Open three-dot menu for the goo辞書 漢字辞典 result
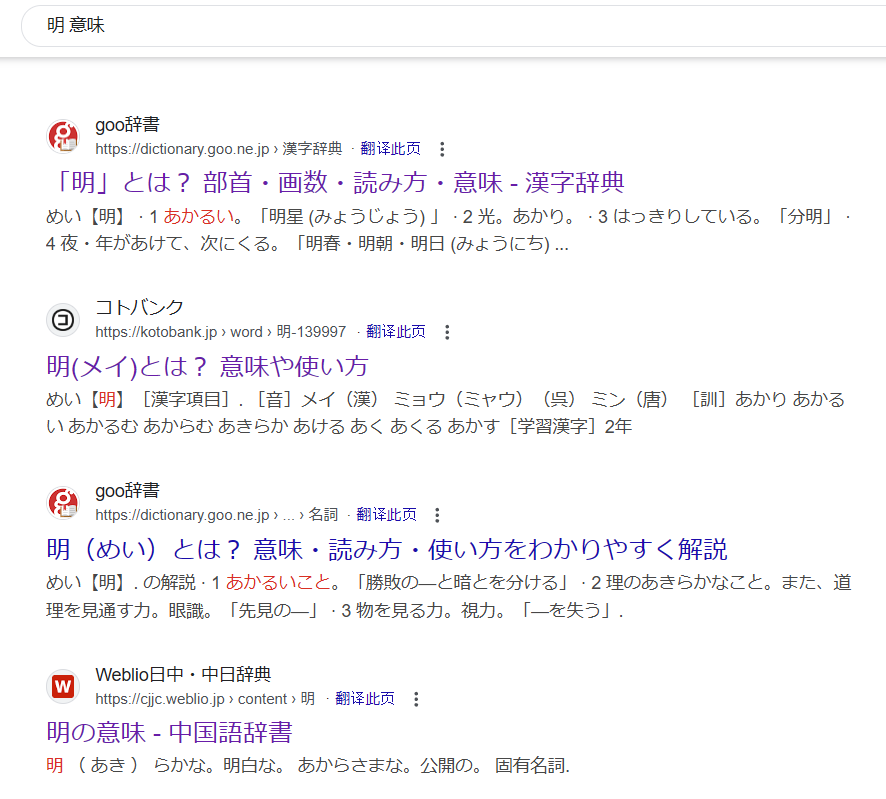The height and width of the screenshot is (799, 886). (x=442, y=149)
